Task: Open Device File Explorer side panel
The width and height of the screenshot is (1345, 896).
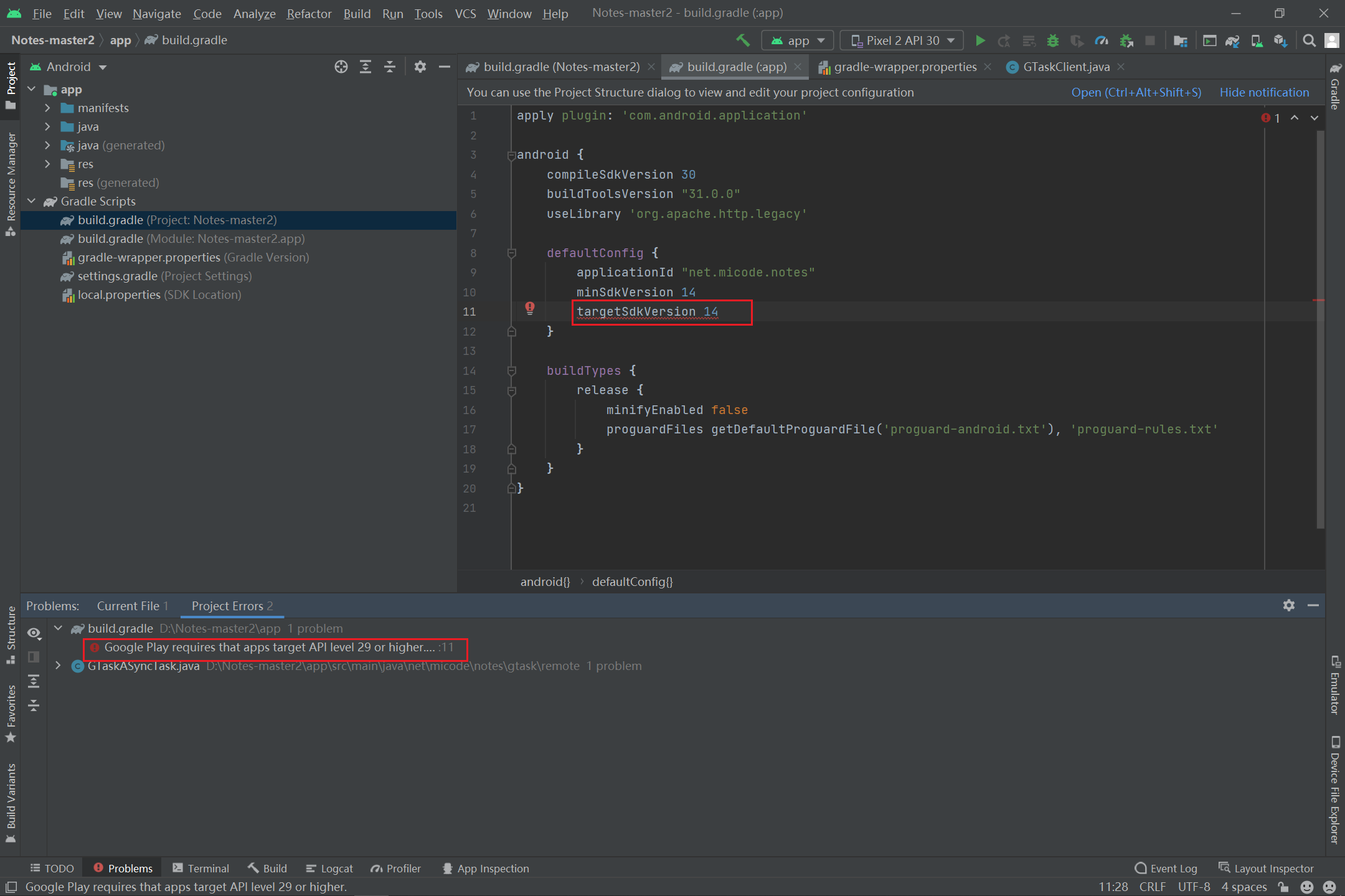Action: coord(1335,790)
